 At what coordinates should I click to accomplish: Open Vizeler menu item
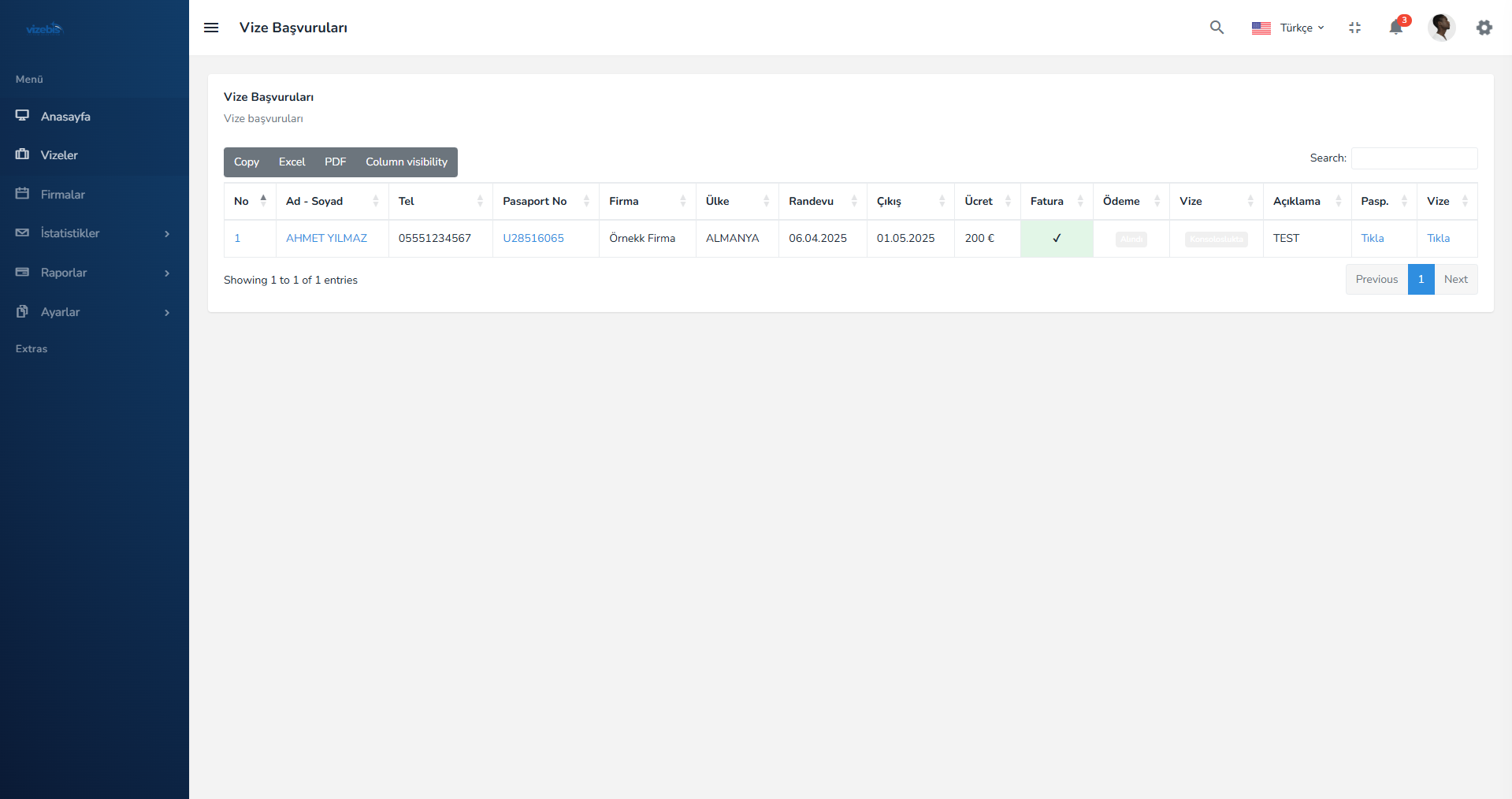pos(95,155)
